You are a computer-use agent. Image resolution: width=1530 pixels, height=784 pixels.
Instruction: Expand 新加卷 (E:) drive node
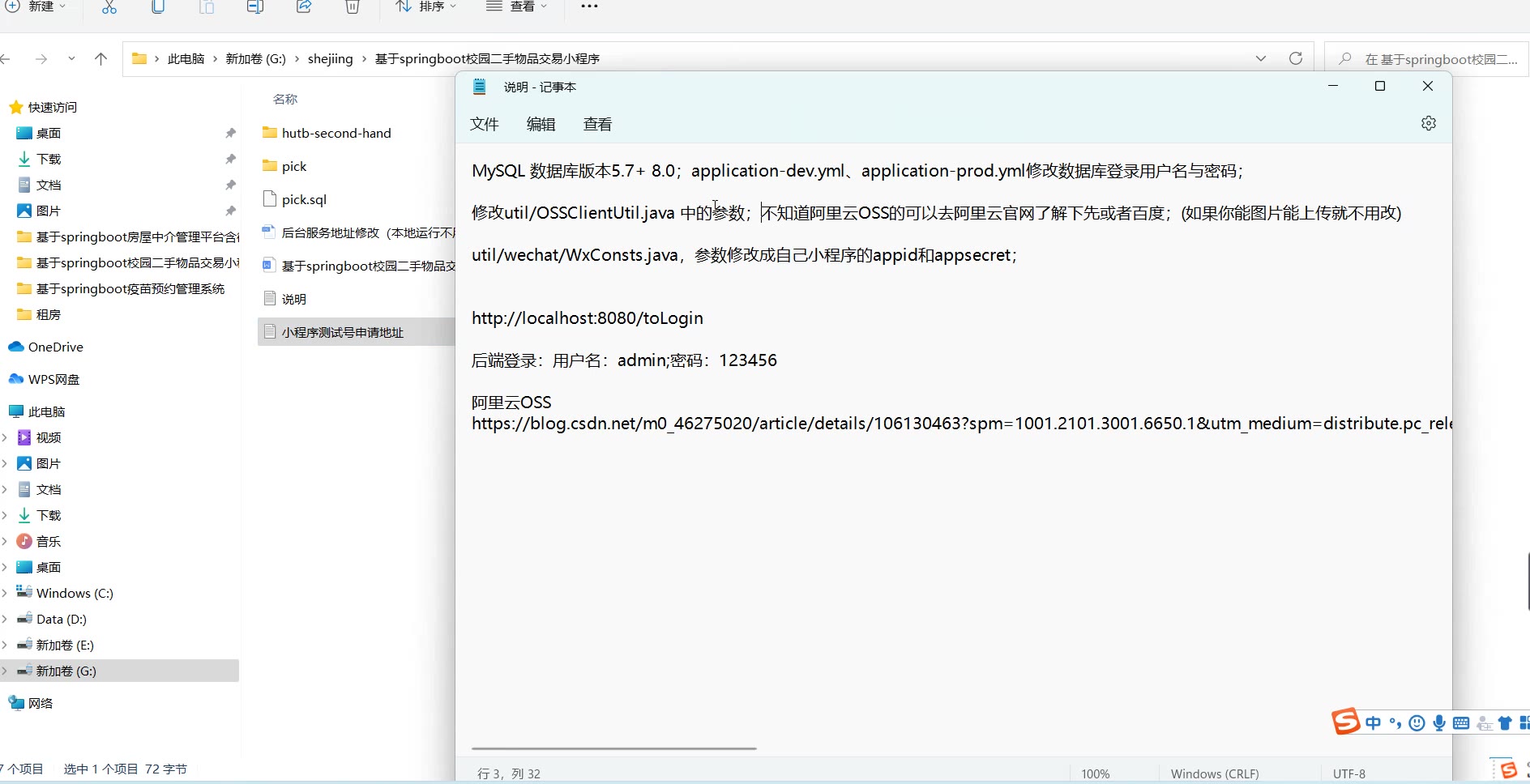[x=5, y=646]
